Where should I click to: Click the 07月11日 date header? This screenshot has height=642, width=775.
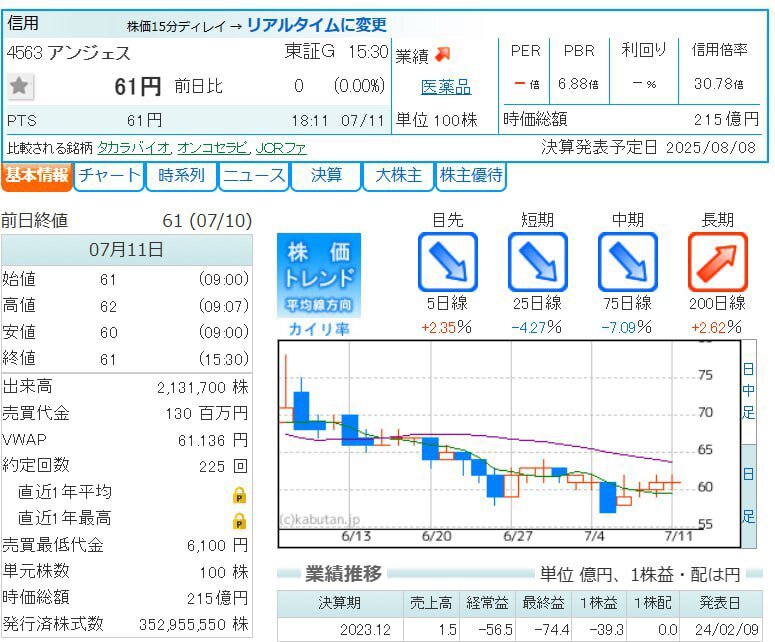click(126, 250)
